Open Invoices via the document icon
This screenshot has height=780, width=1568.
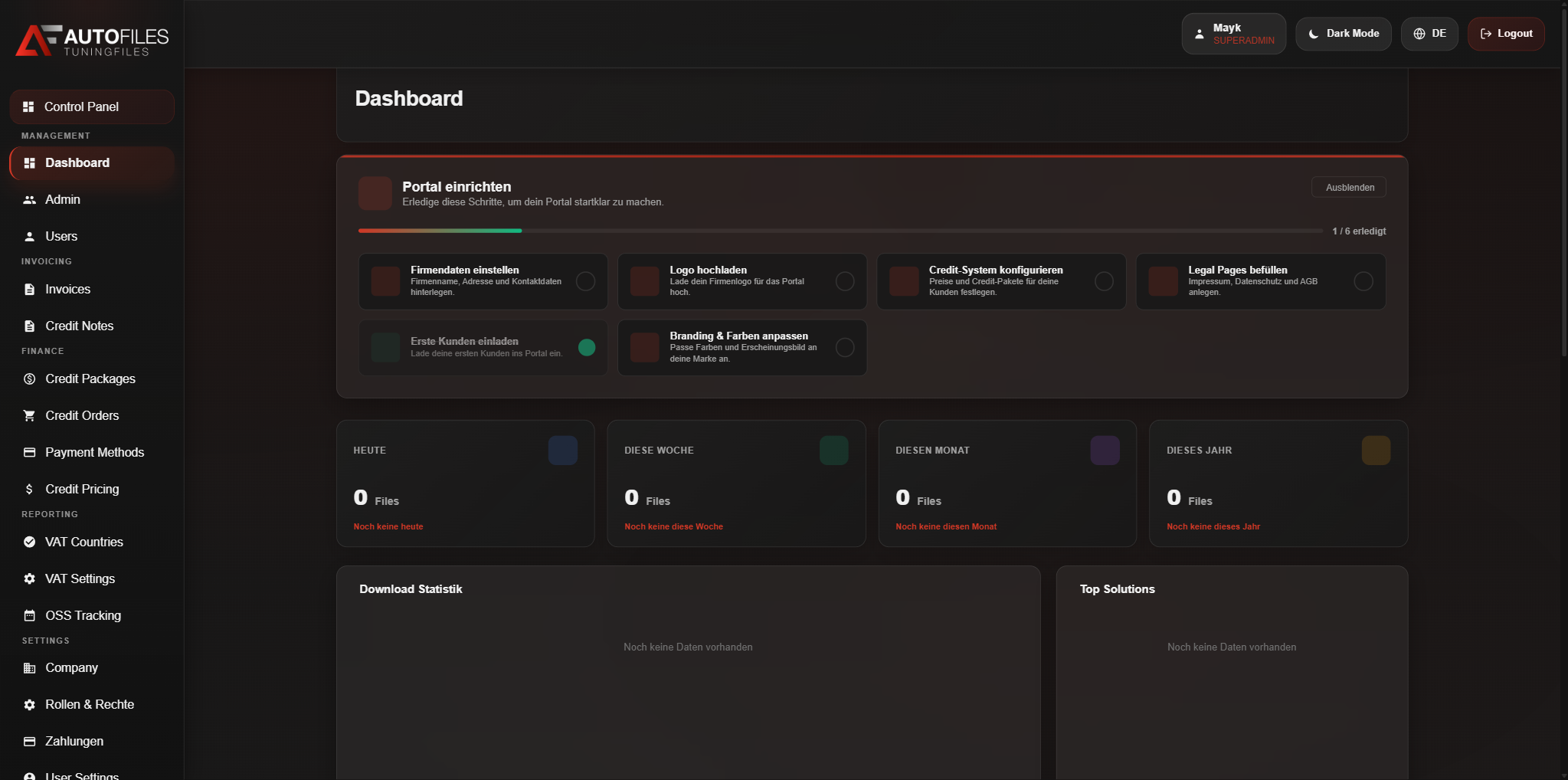tap(29, 289)
